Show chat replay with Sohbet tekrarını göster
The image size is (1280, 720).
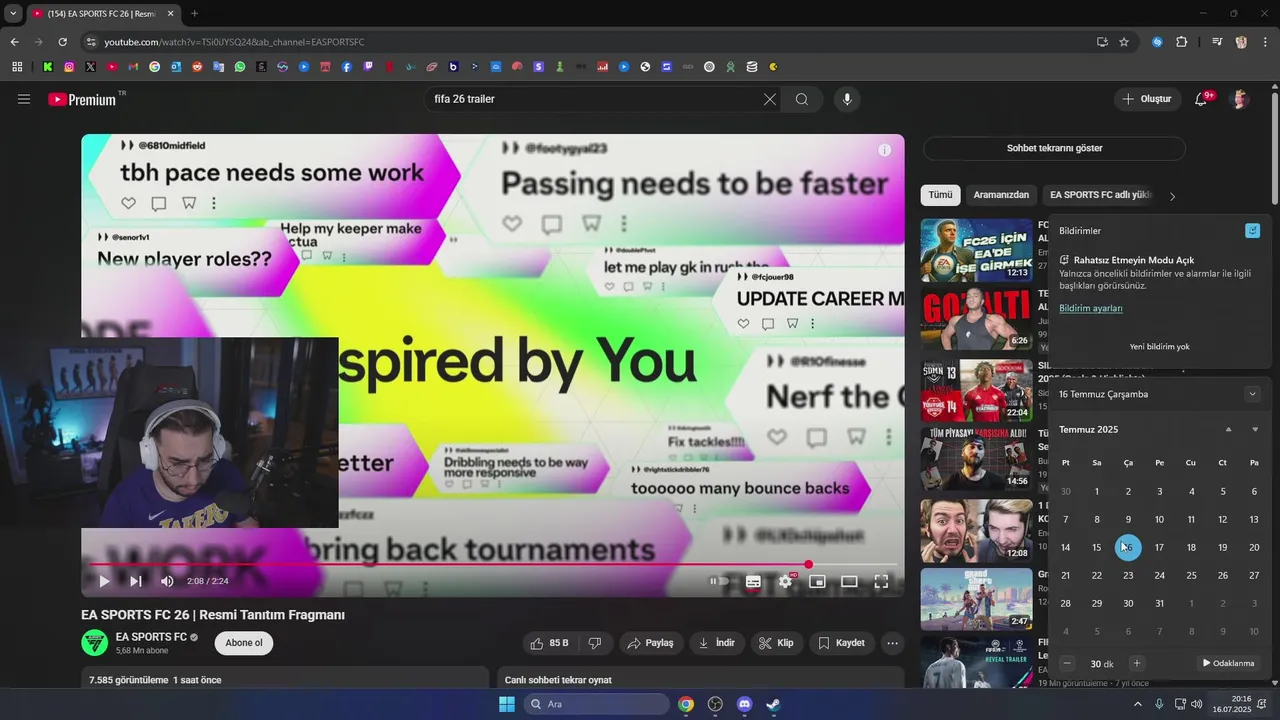(1054, 148)
